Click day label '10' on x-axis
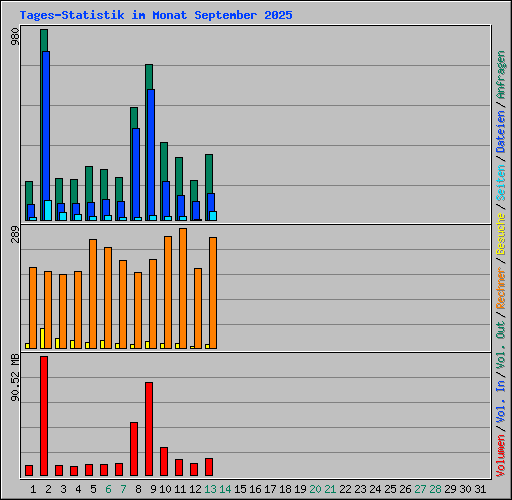Image resolution: width=512 pixels, height=500 pixels. point(165,489)
